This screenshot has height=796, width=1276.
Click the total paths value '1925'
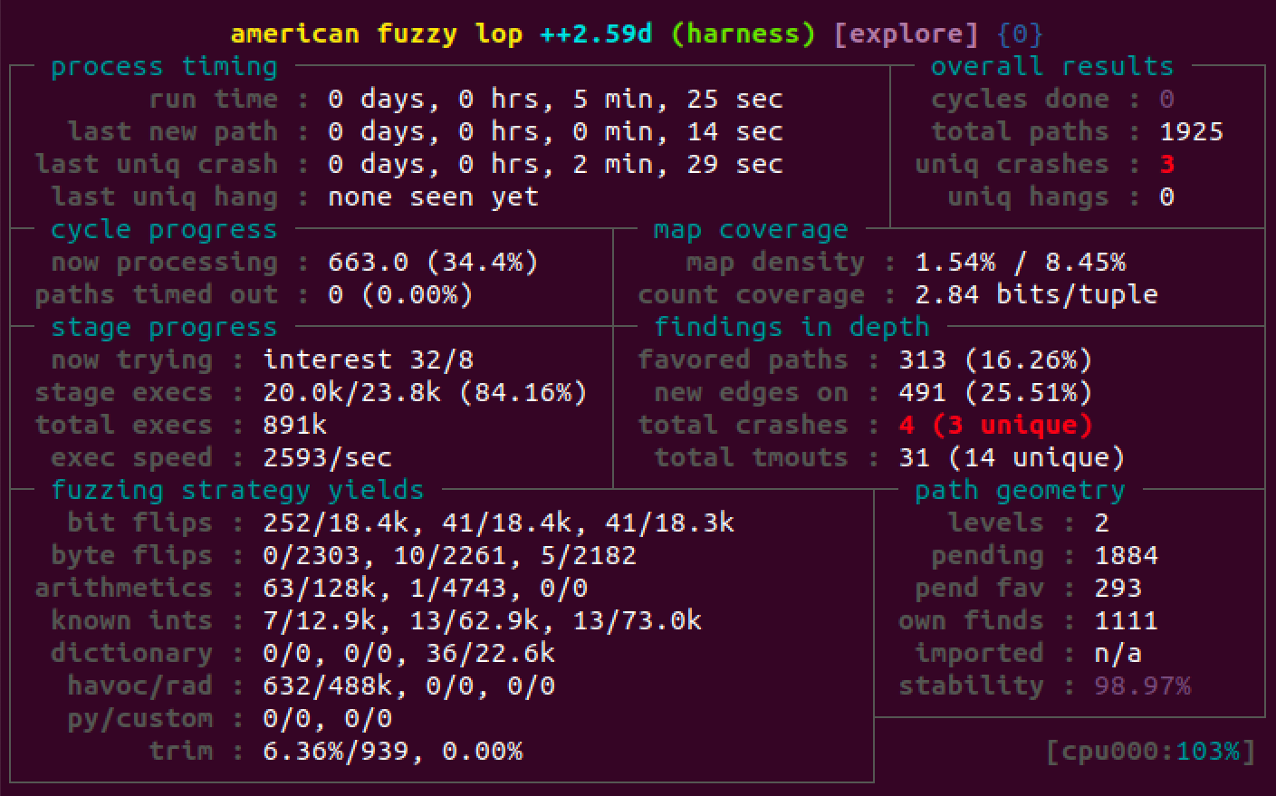pos(1191,132)
